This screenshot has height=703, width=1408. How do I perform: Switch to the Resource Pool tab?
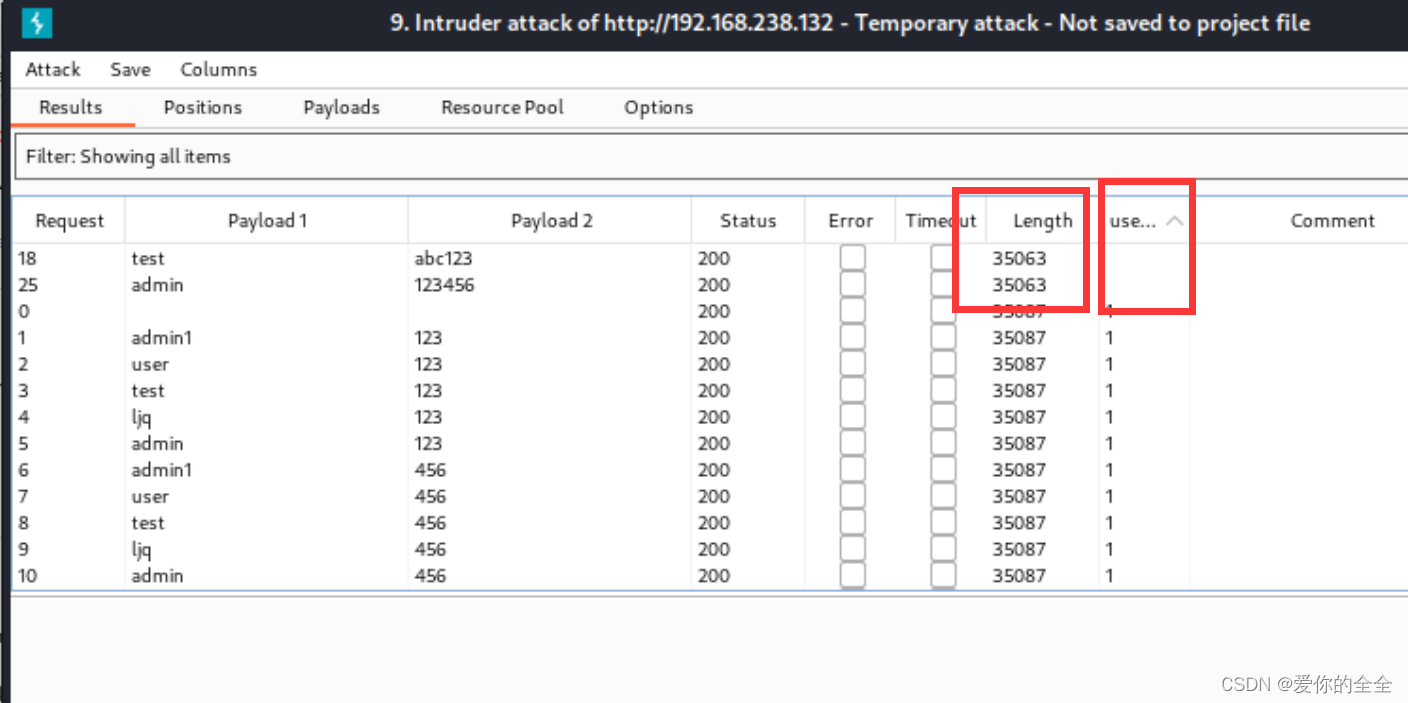(x=503, y=107)
